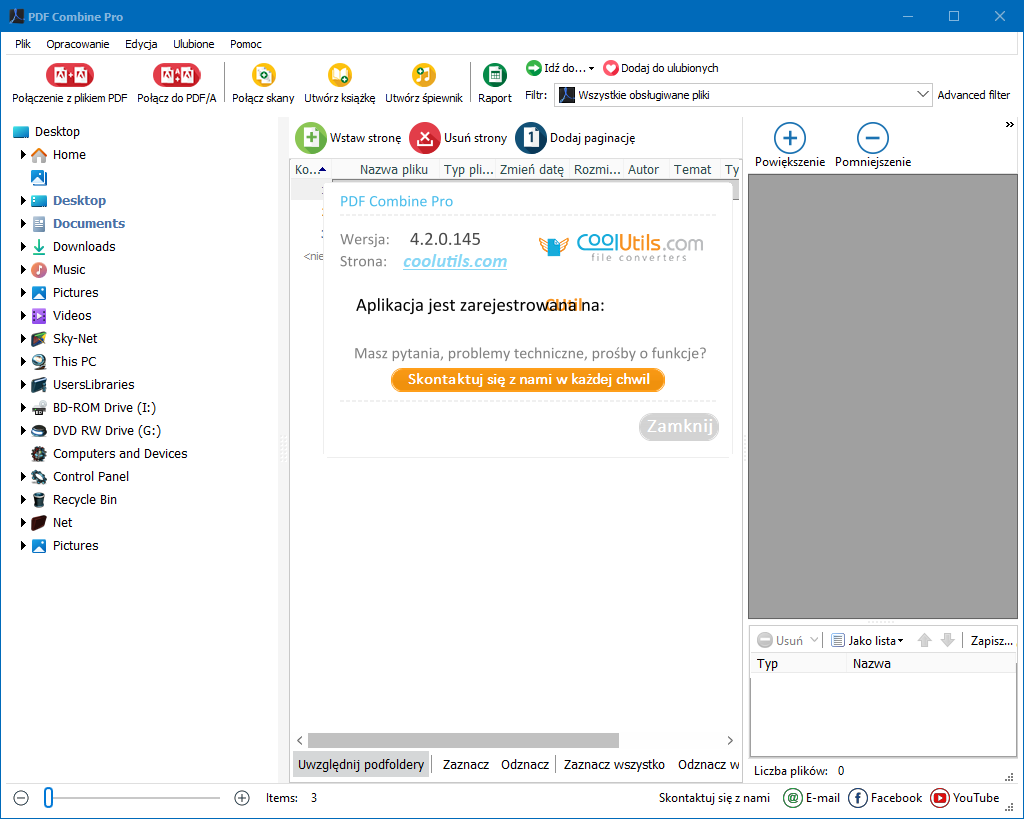
Task: Select the DVD RW Drive (G:) item
Action: pyautogui.click(x=106, y=430)
